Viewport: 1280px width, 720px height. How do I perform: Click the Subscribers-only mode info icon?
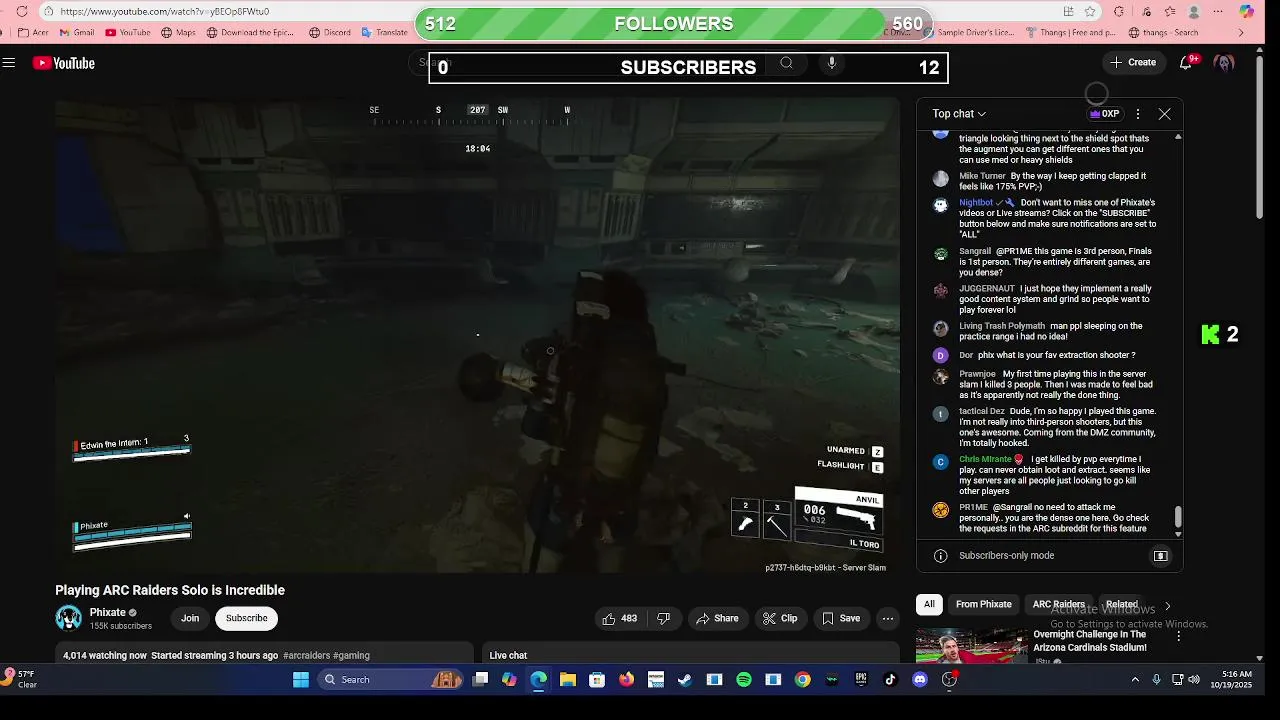tap(940, 556)
